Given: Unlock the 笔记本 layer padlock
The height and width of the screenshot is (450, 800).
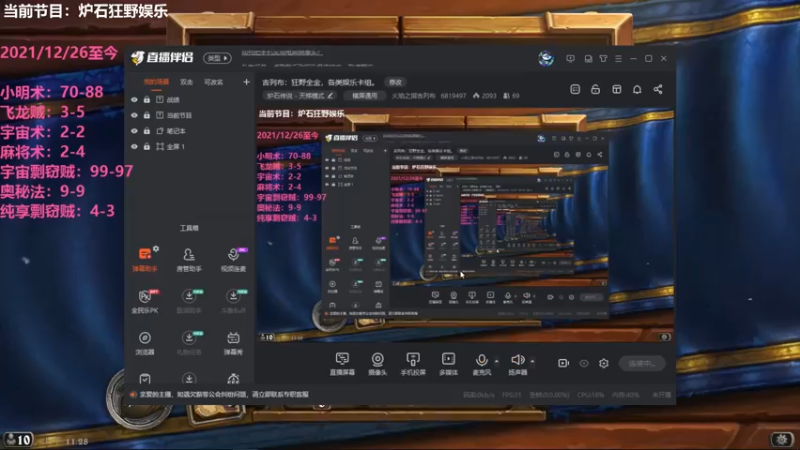Looking at the screenshot, I should [x=147, y=131].
